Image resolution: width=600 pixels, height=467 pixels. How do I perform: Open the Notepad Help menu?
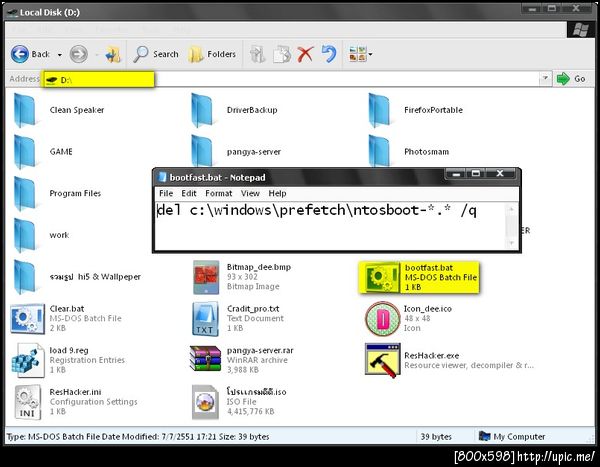(277, 193)
